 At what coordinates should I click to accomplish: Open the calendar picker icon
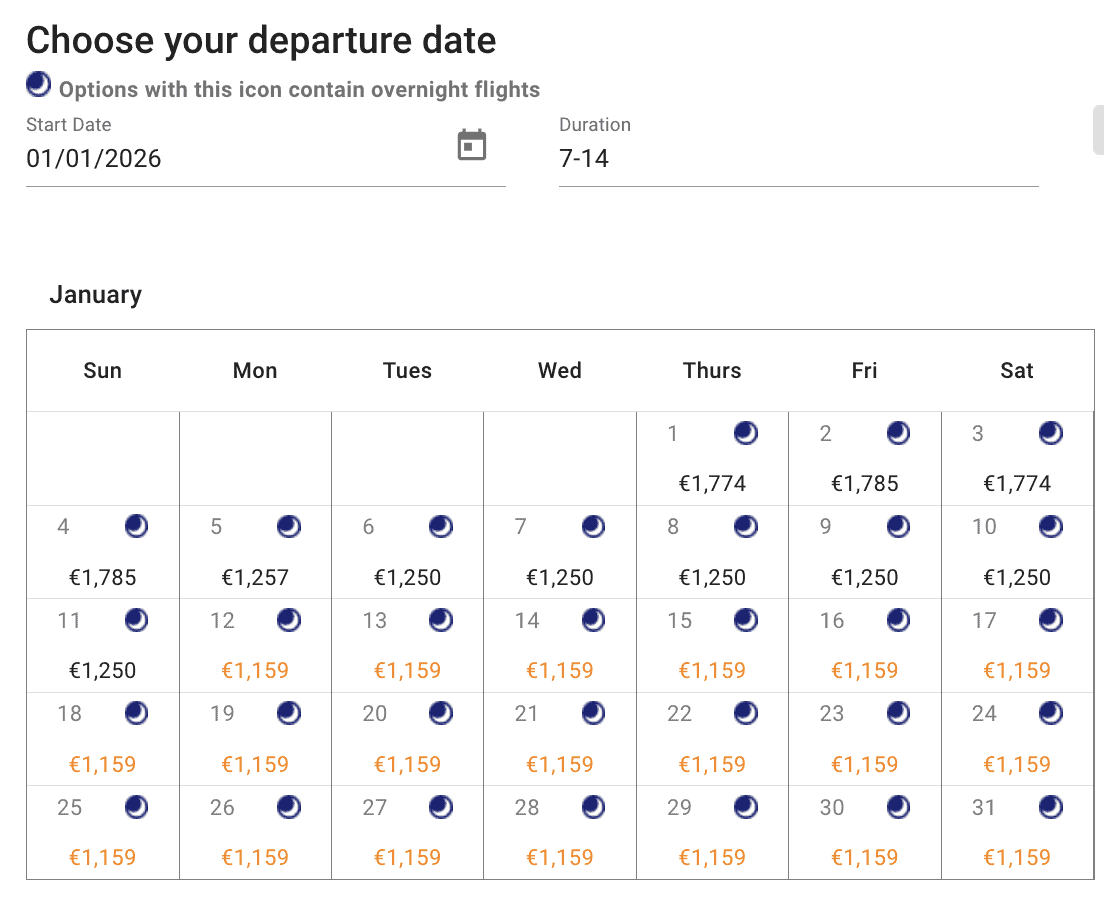pos(472,145)
